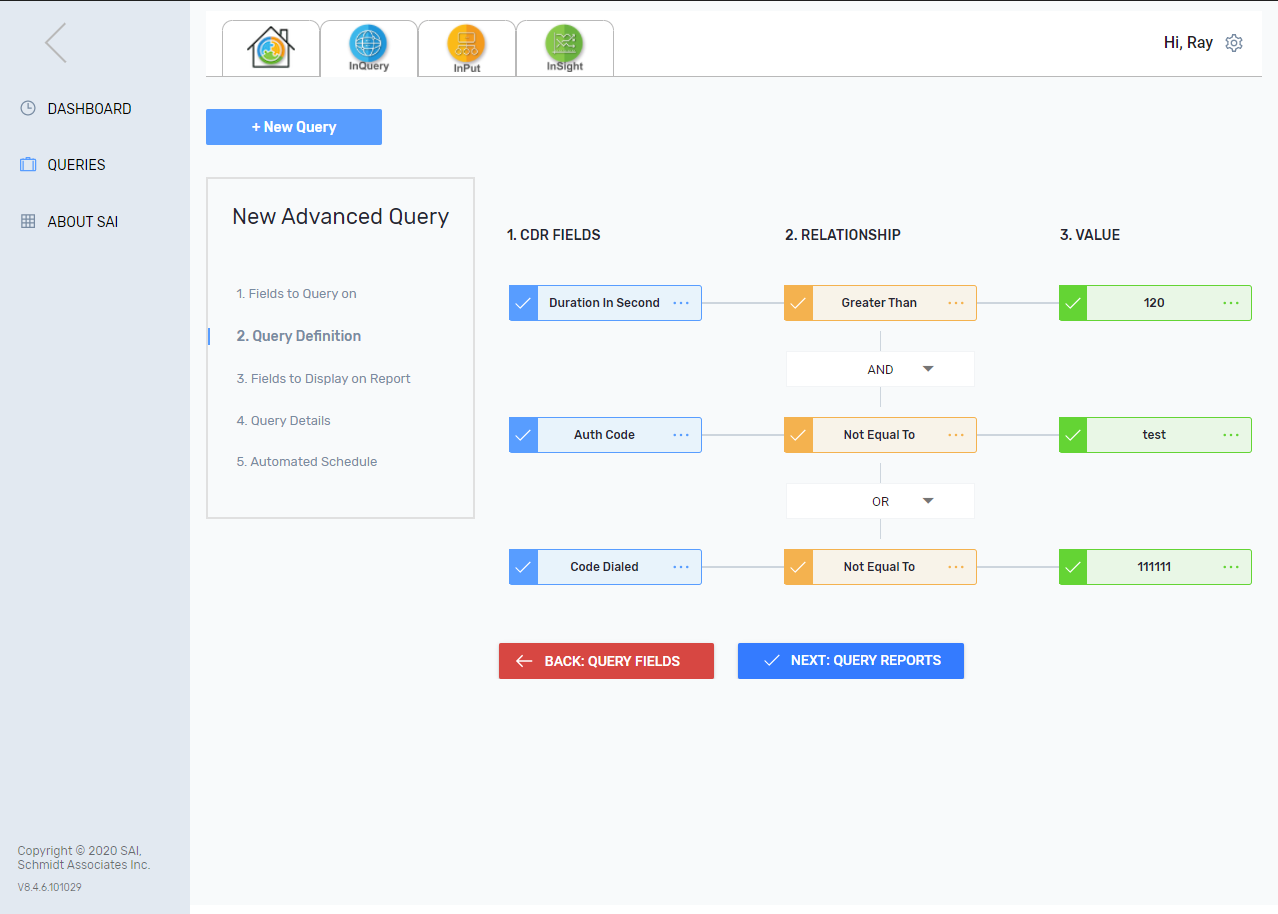This screenshot has height=914, width=1278.
Task: Select the Duration In Second field box
Action: pyautogui.click(x=605, y=303)
